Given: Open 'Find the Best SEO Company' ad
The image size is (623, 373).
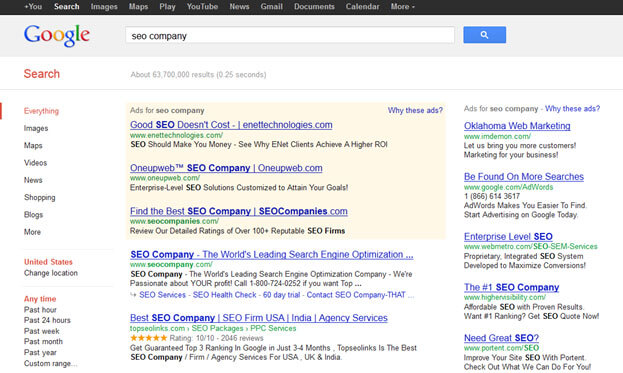Looking at the screenshot, I should coord(239,211).
